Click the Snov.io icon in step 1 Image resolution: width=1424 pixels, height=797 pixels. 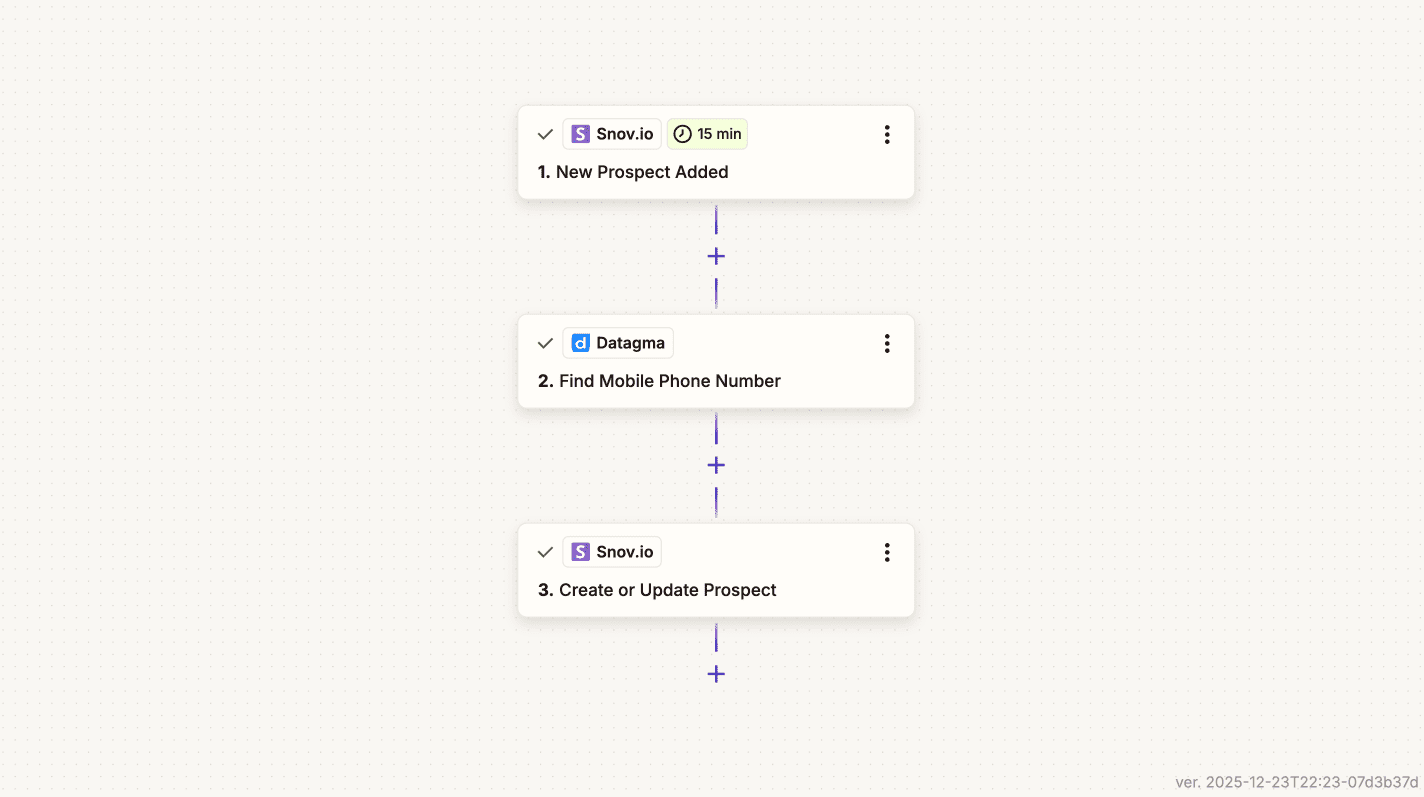pos(581,134)
